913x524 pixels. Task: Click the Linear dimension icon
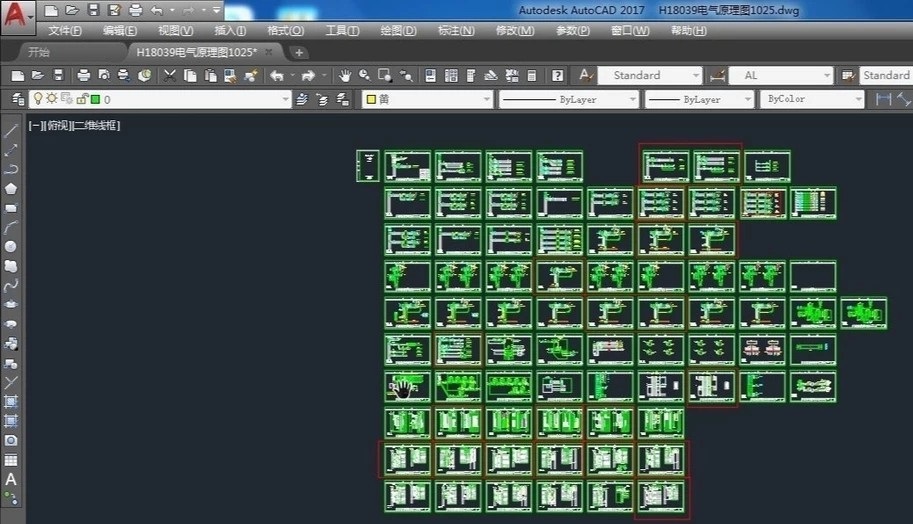click(884, 100)
